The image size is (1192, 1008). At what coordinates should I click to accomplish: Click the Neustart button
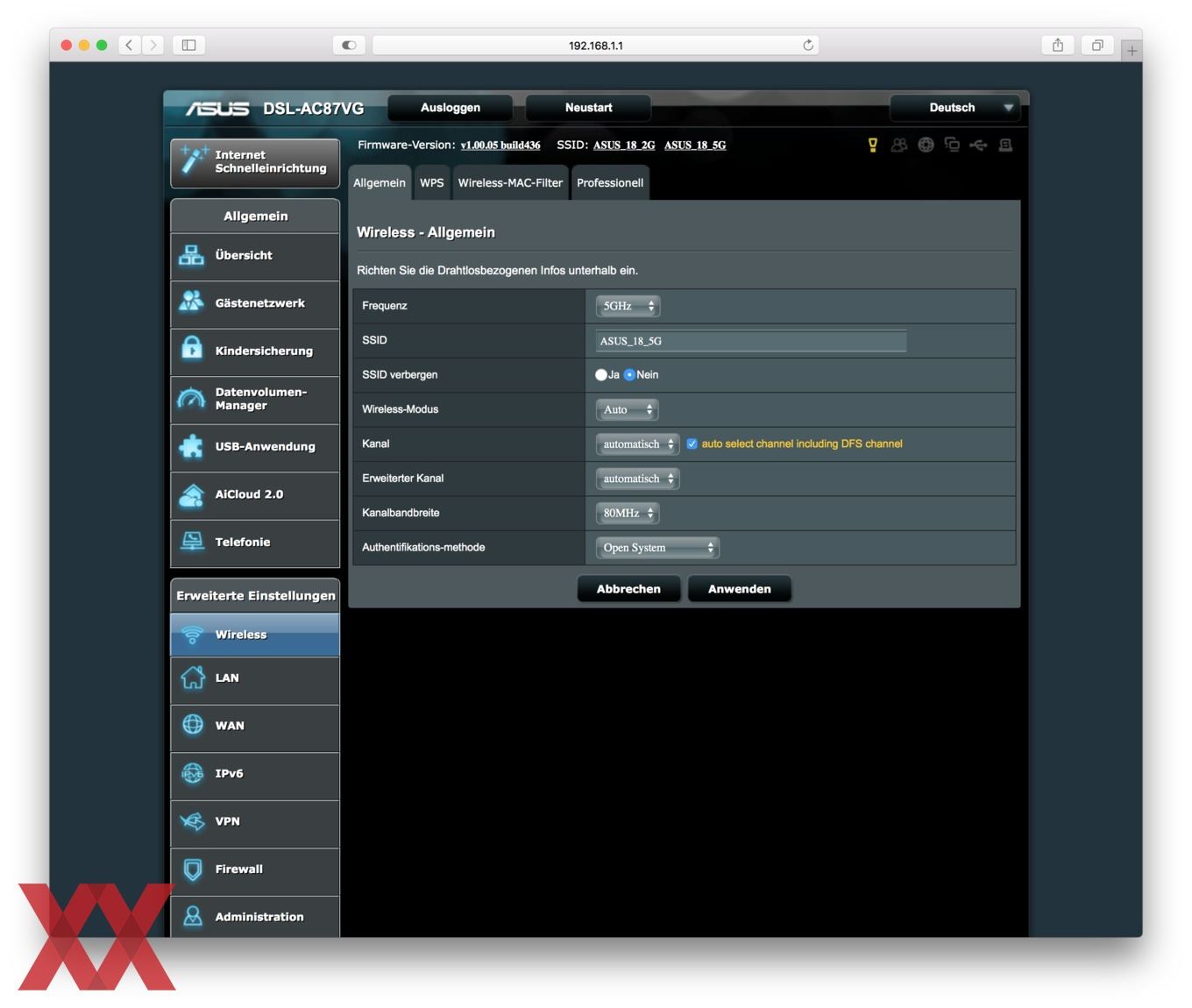click(x=588, y=108)
